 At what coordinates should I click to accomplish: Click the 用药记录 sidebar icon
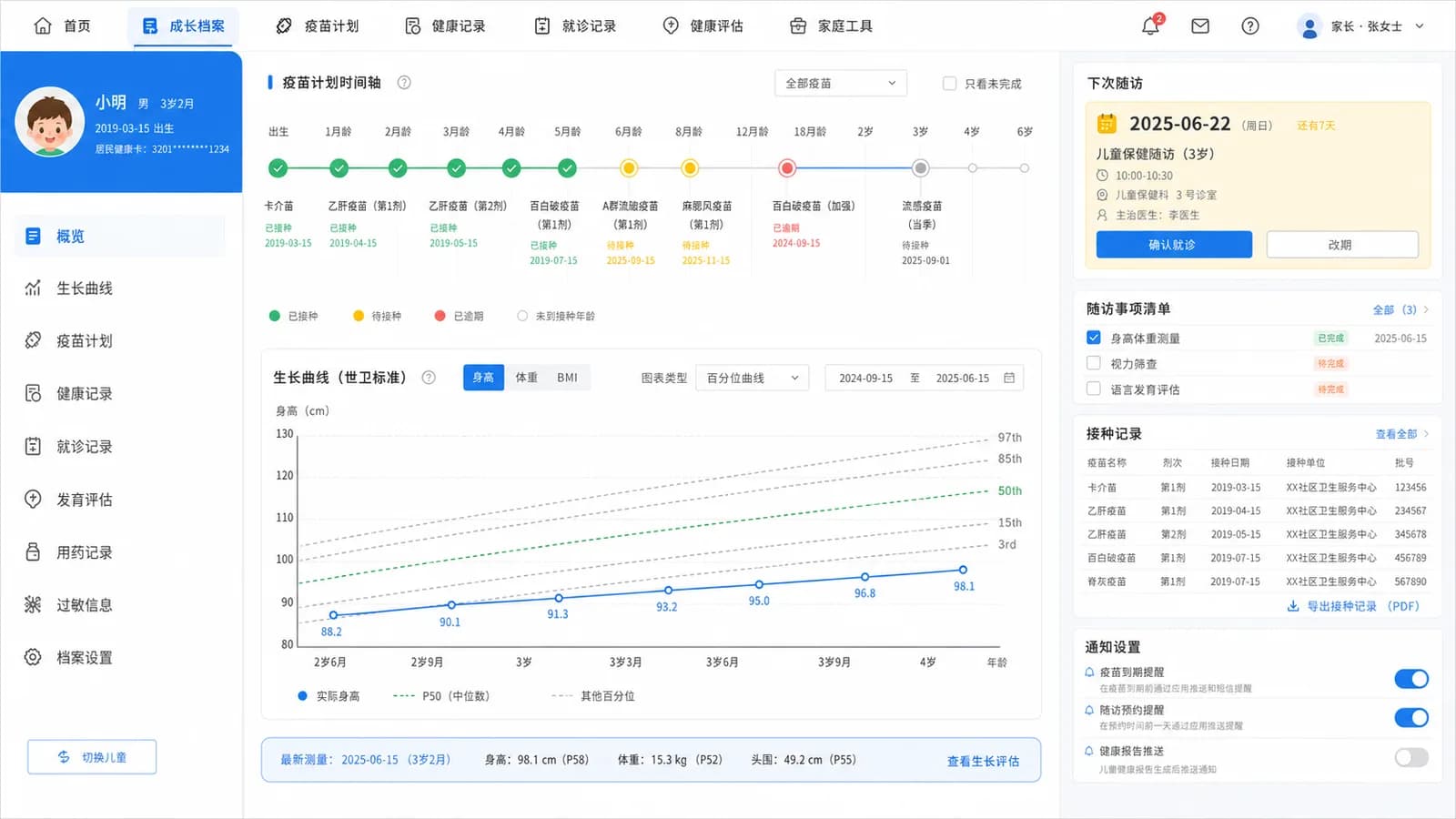pyautogui.click(x=33, y=551)
